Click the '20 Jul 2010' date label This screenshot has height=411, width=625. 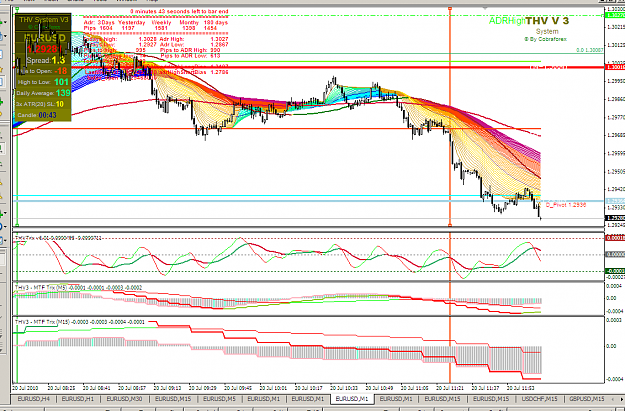(x=26, y=387)
